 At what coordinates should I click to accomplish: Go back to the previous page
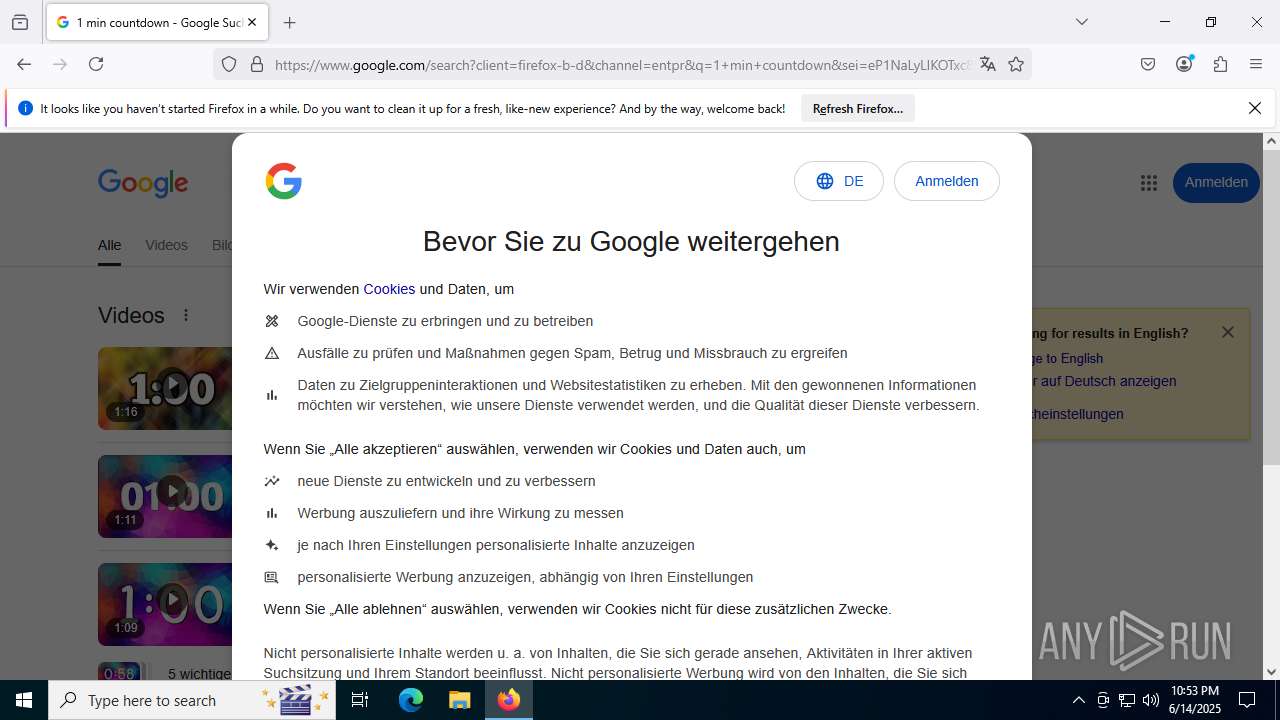click(24, 64)
